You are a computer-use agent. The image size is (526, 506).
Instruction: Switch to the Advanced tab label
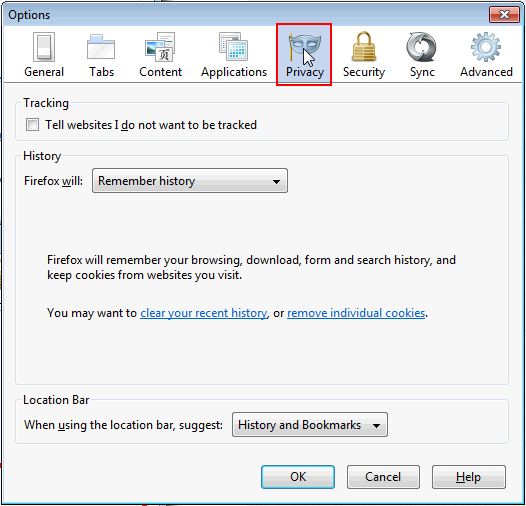point(486,72)
